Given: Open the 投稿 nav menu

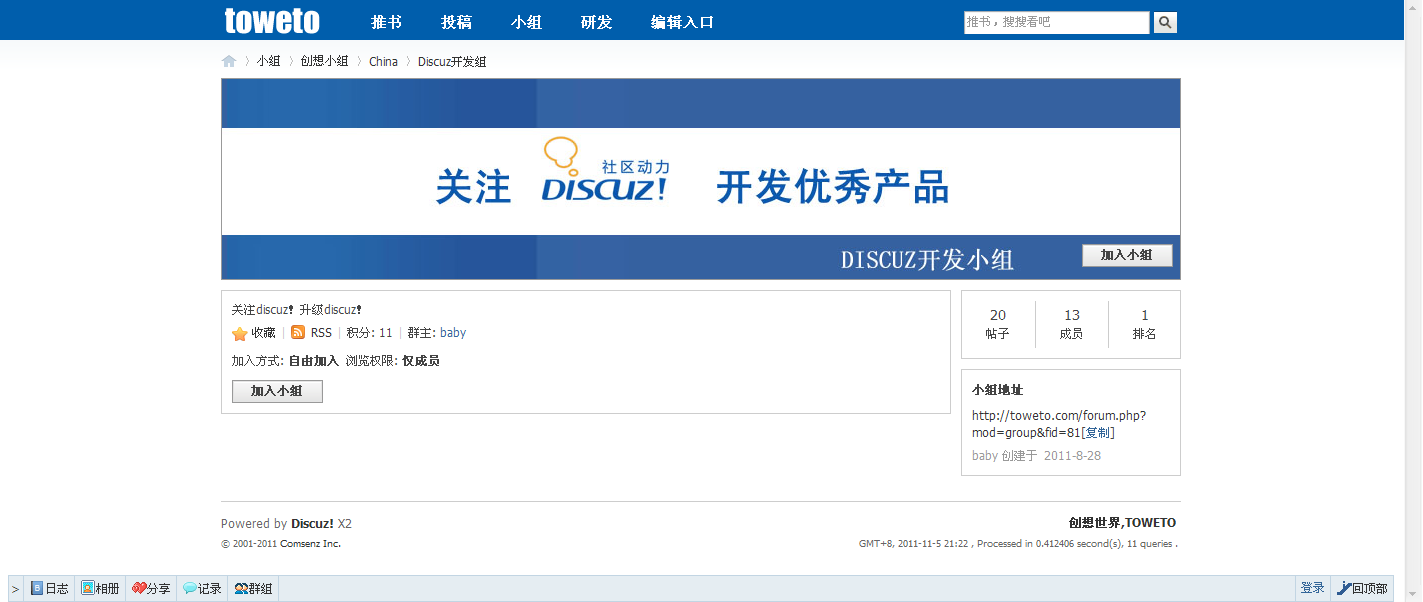Looking at the screenshot, I should point(456,22).
